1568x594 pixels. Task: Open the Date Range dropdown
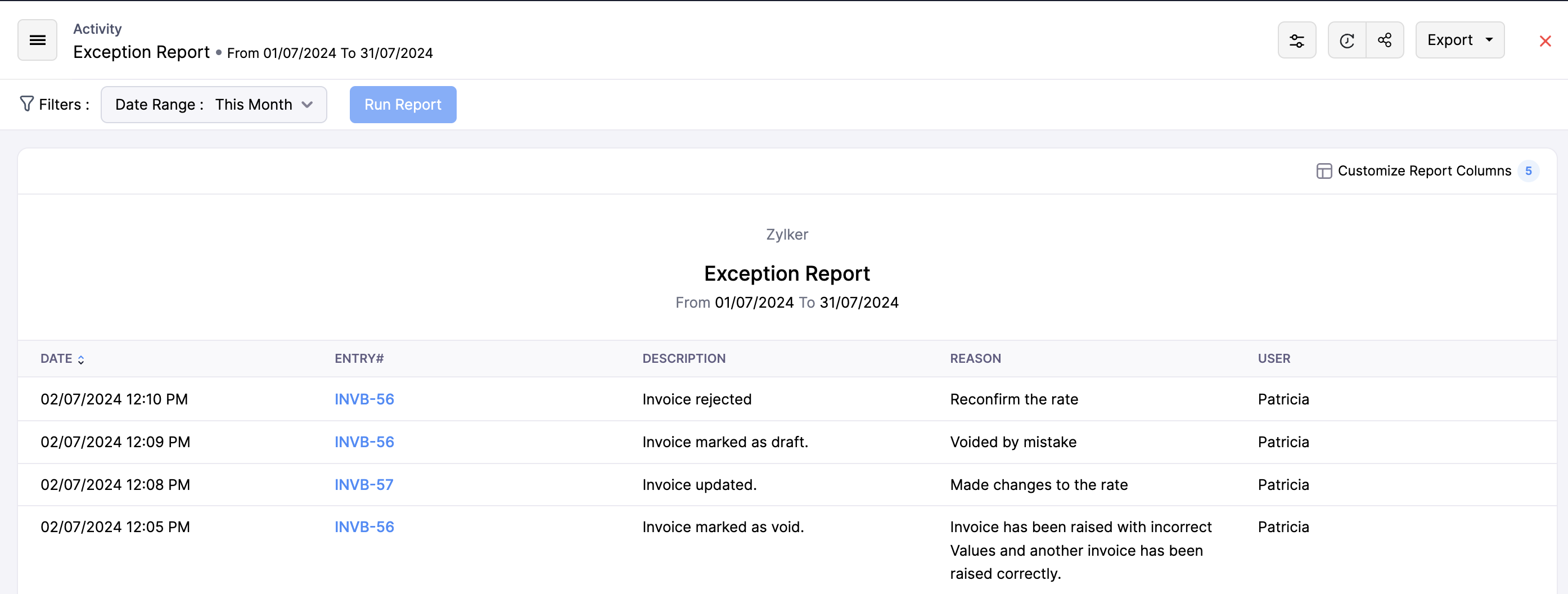point(213,104)
